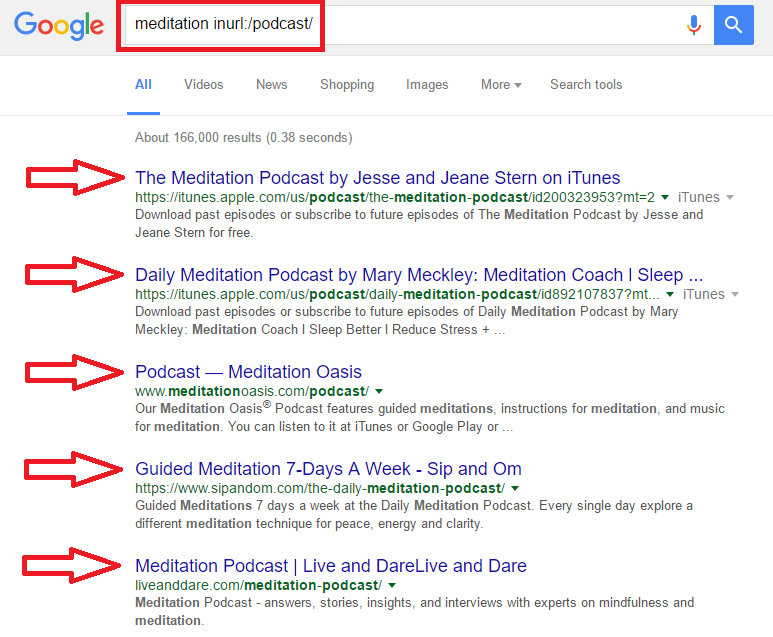The image size is (773, 637).
Task: Expand green arrow after id200323953 URL
Action: [665, 197]
